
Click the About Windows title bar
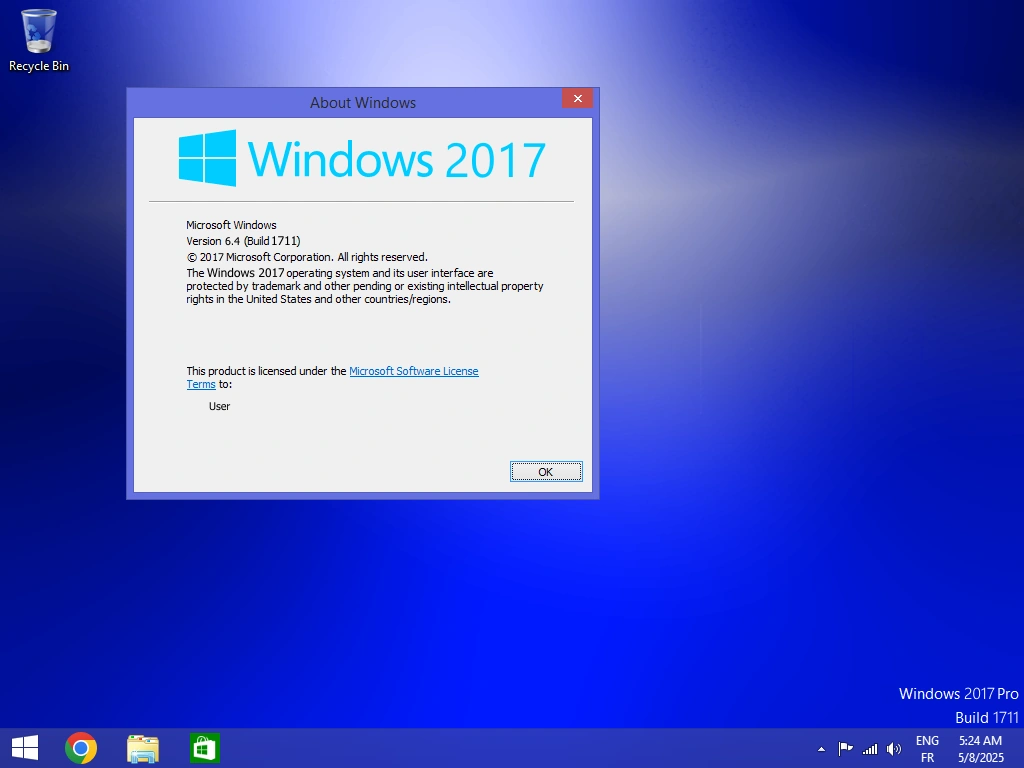point(363,102)
